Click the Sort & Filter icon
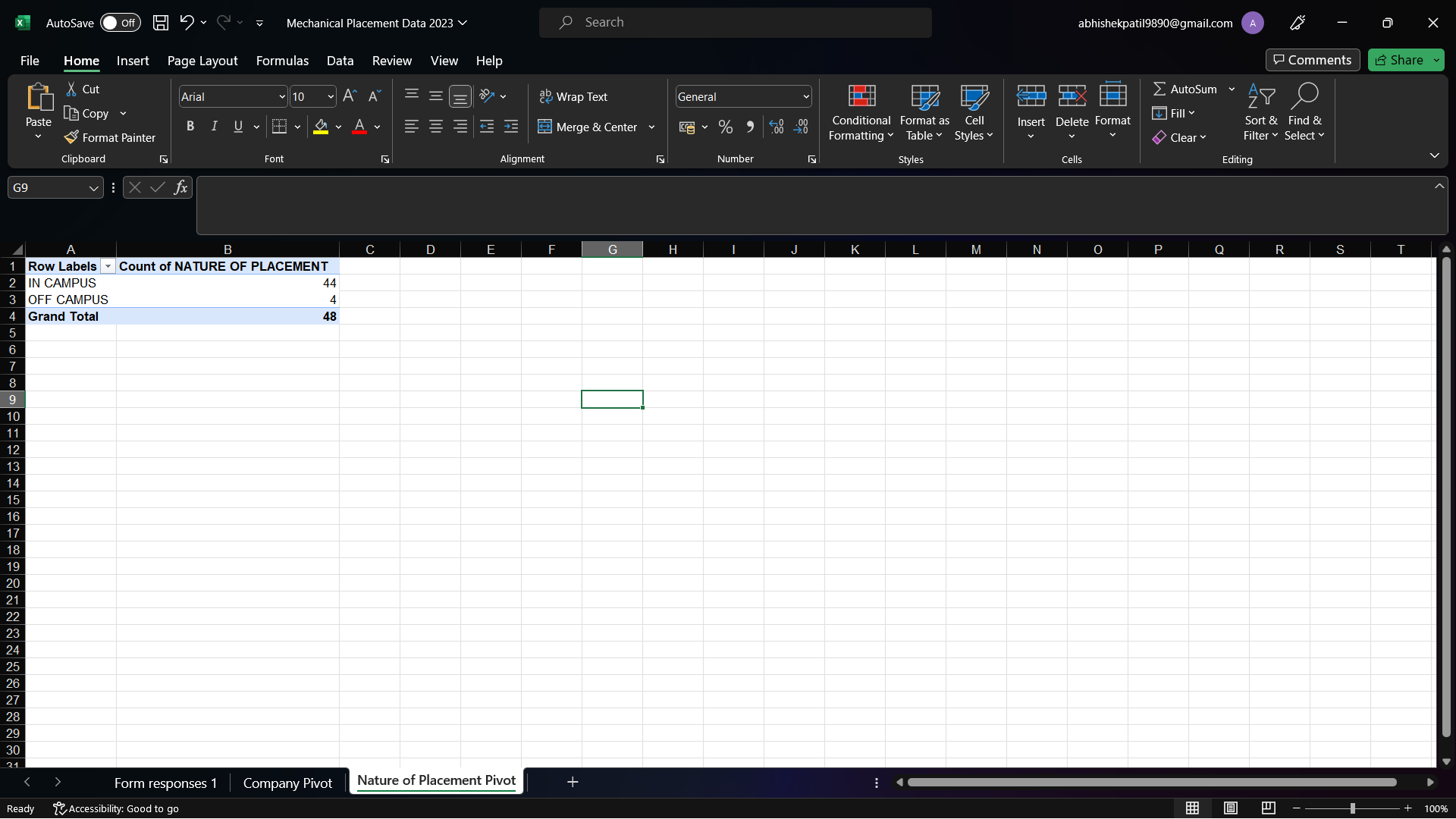Image resolution: width=1456 pixels, height=819 pixels. click(x=1260, y=112)
